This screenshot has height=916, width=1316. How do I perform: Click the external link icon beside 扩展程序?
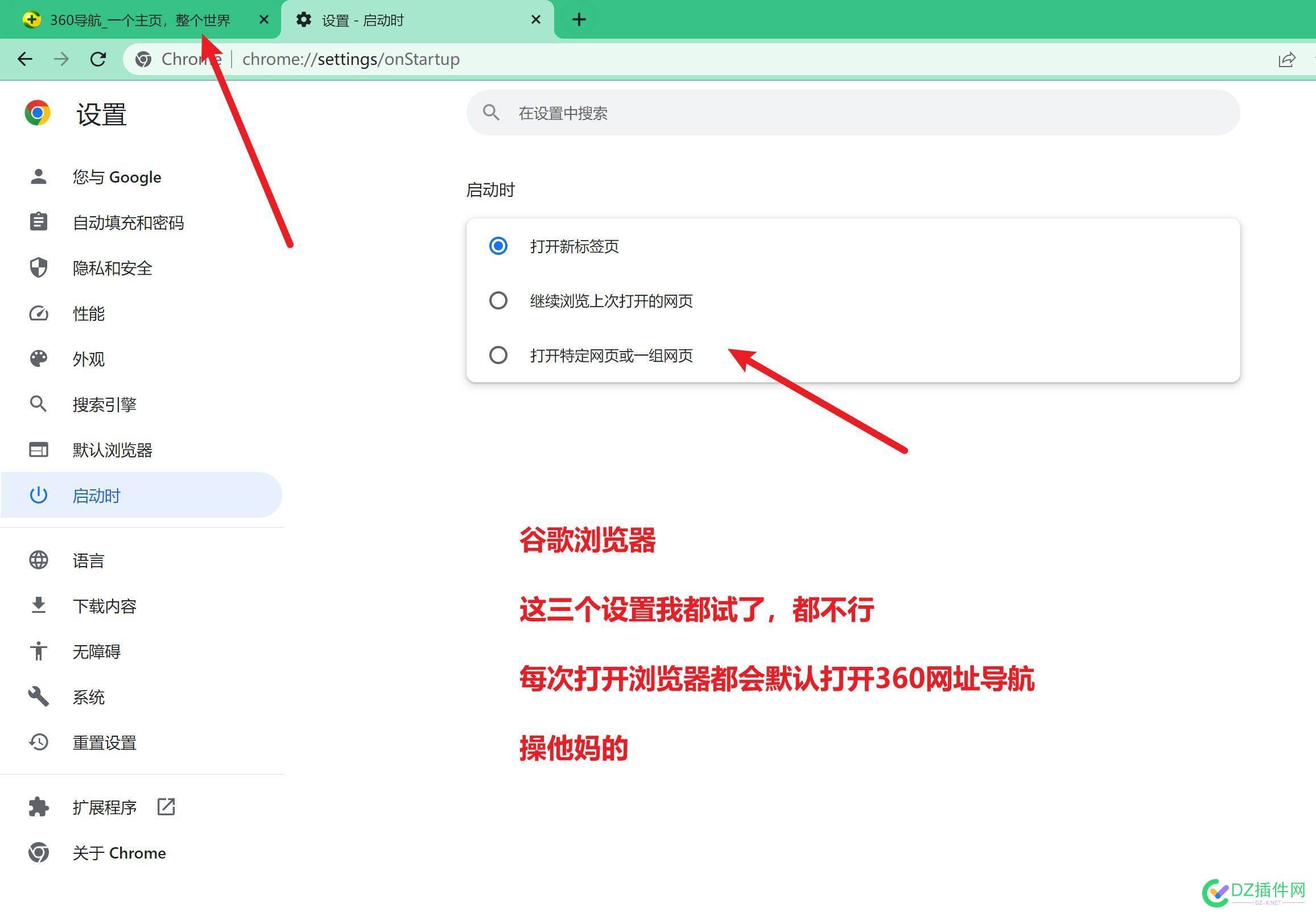pyautogui.click(x=166, y=807)
